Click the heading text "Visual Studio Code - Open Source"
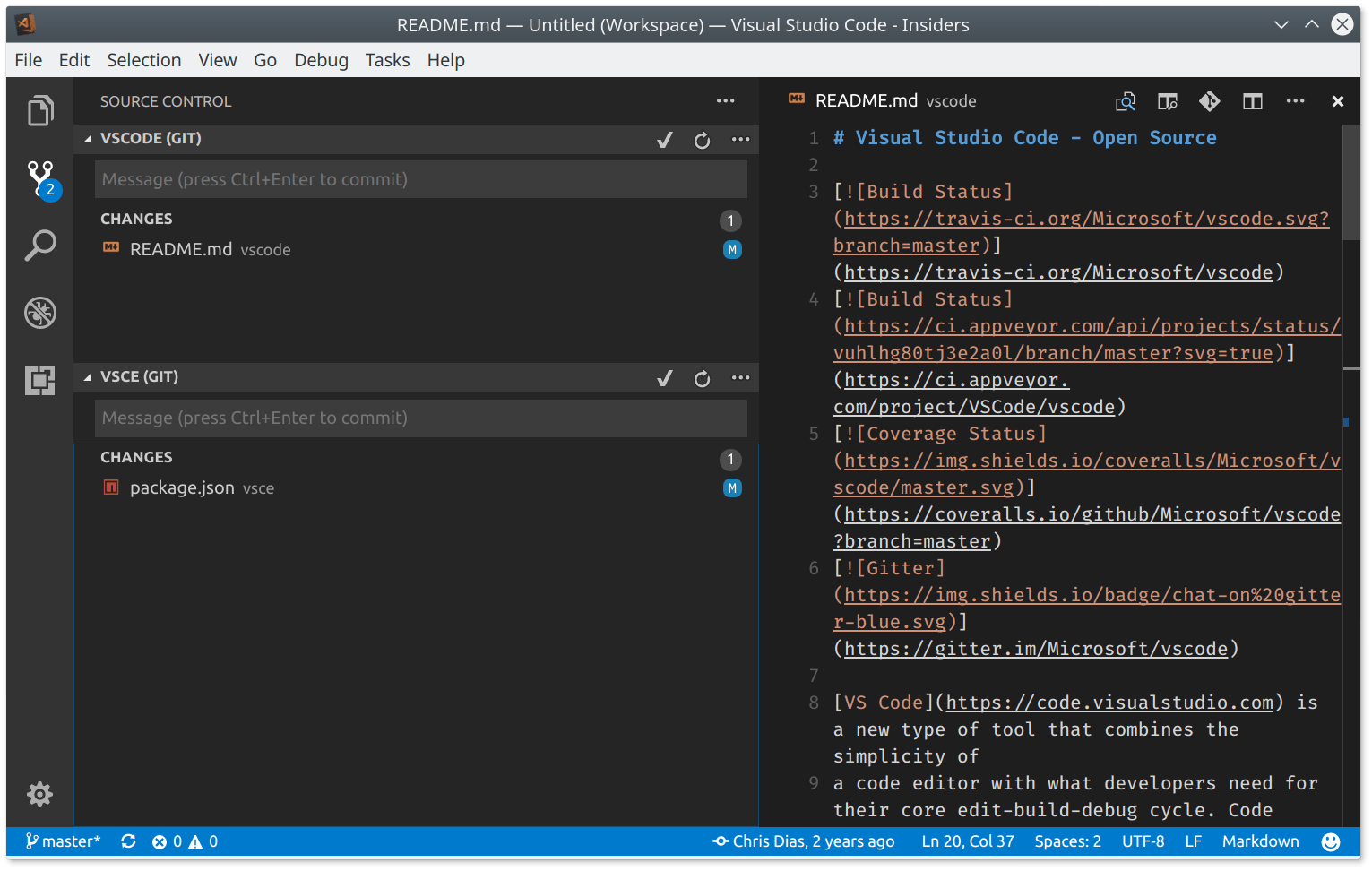The image size is (1372, 871). (1036, 138)
